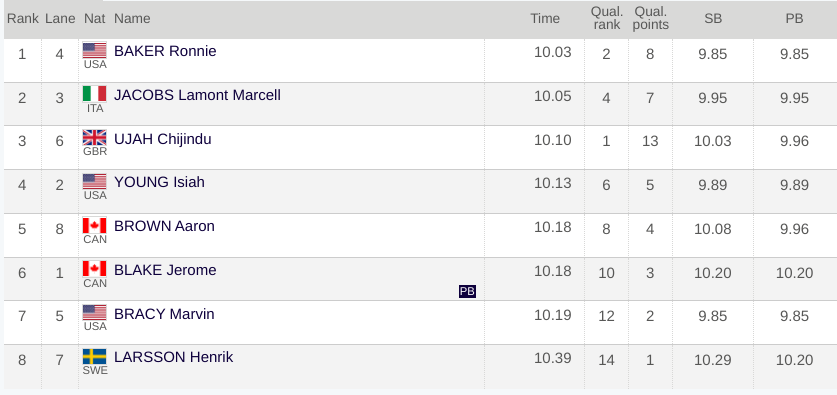Viewport: 837px width, 395px height.
Task: Click the Qual. points column header
Action: (651, 19)
